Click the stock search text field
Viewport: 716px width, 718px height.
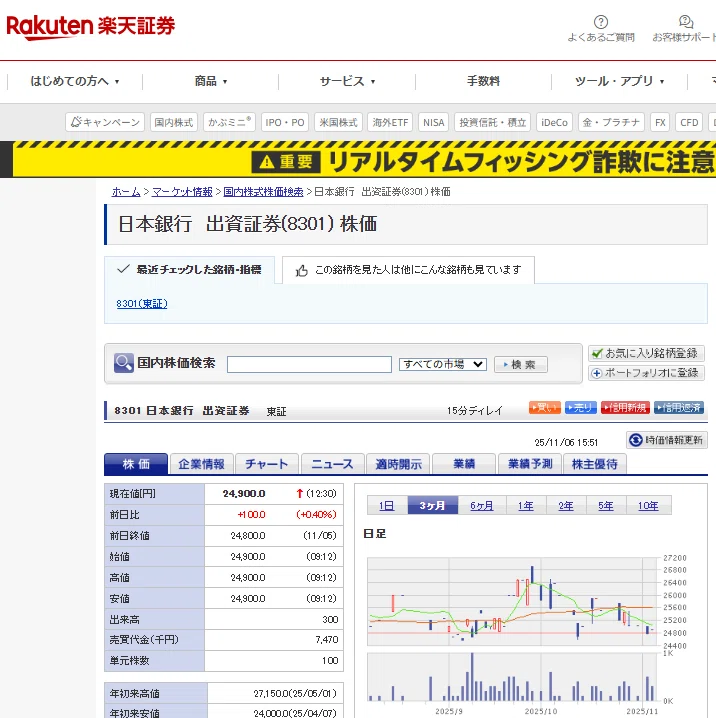pyautogui.click(x=309, y=364)
